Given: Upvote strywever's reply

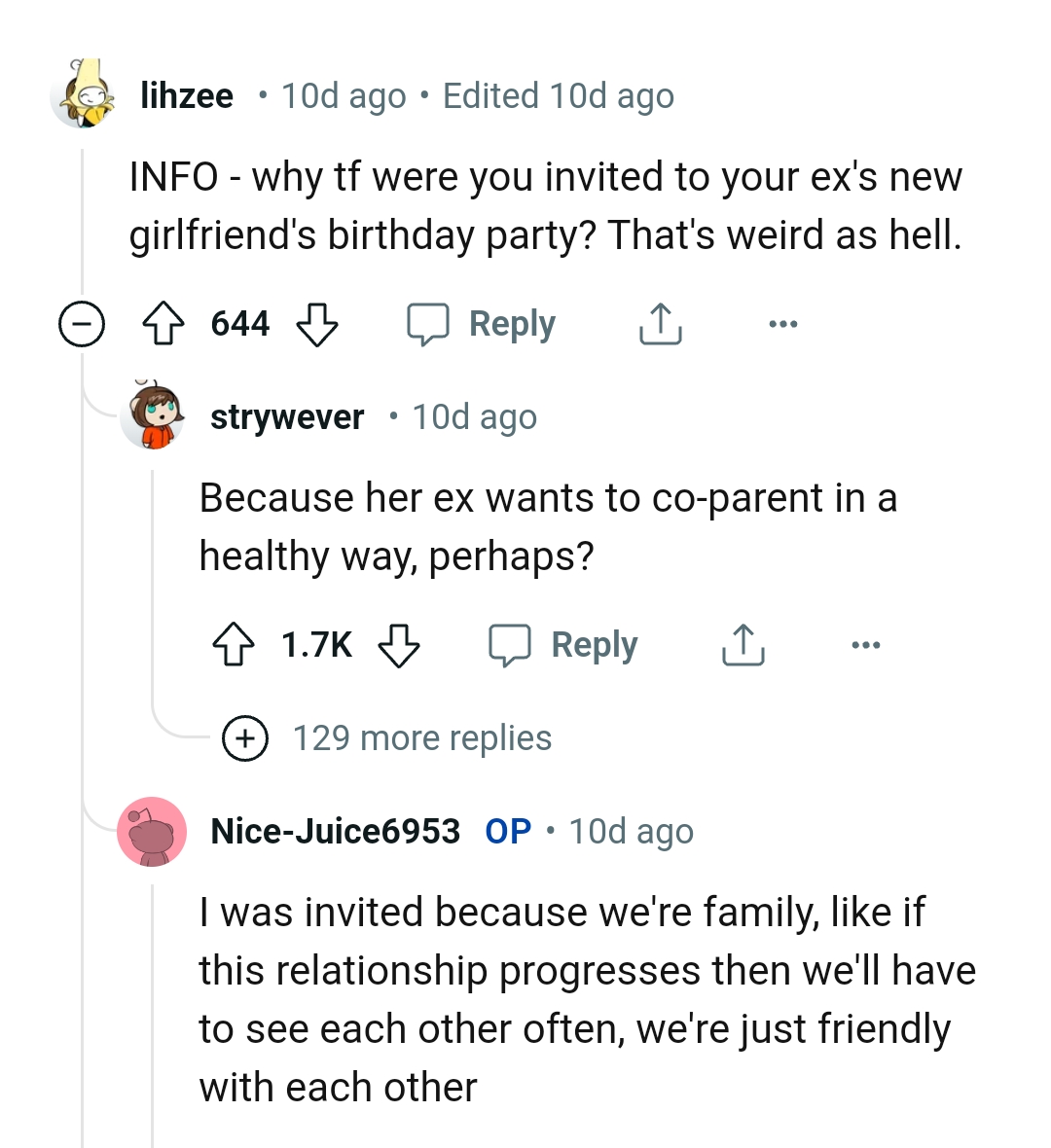Looking at the screenshot, I should [234, 643].
